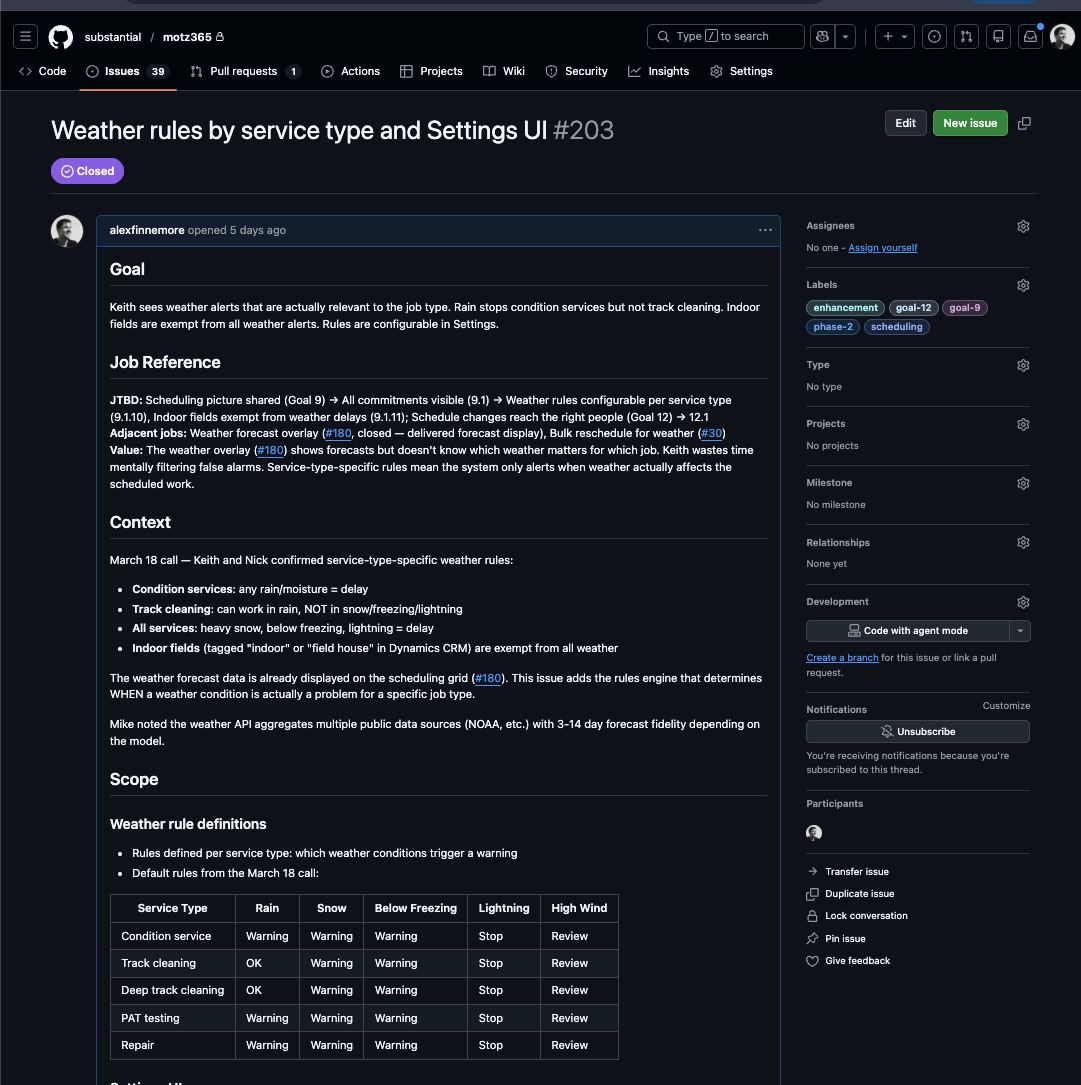Click the 'PAT testing' table cell
Screen dimensions: 1081x1085
tap(172, 1018)
